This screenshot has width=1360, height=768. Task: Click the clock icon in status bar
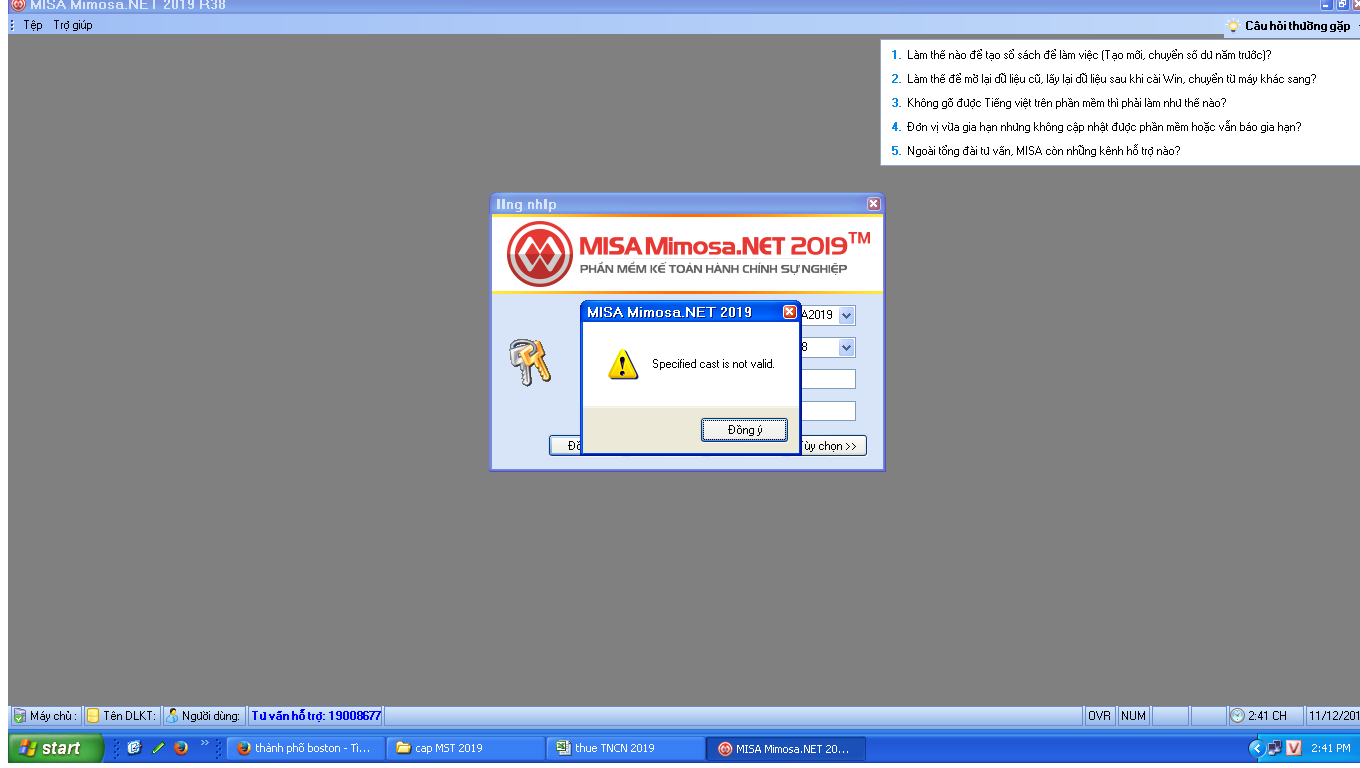pyautogui.click(x=1237, y=716)
